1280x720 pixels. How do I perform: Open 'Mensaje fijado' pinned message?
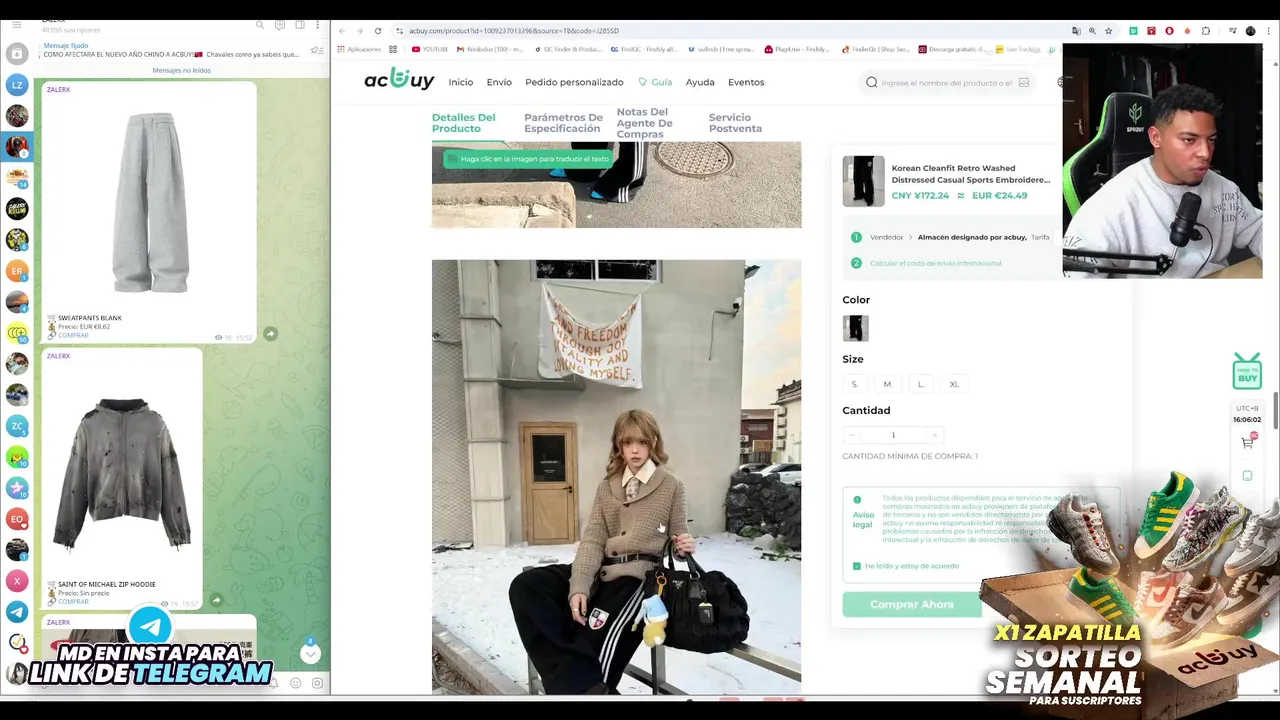click(170, 50)
